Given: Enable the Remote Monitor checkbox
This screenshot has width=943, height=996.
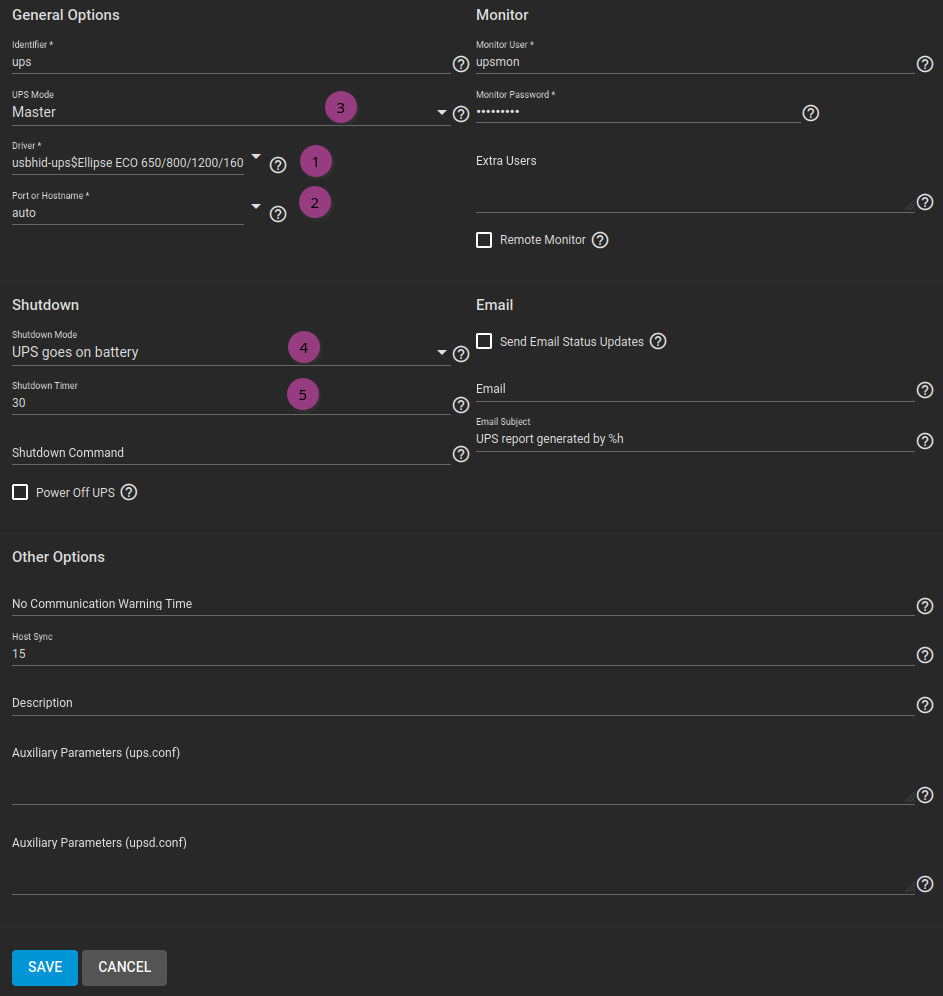Looking at the screenshot, I should (484, 240).
